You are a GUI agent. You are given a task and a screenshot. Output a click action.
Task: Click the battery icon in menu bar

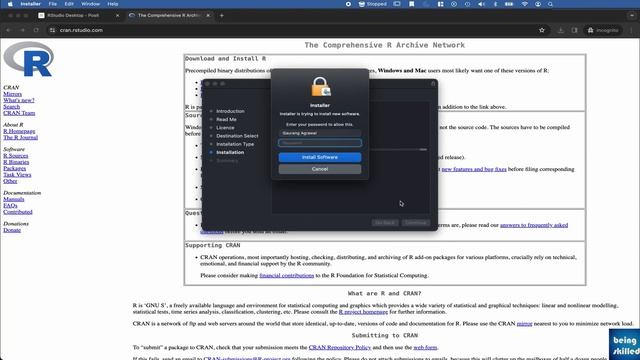click(x=509, y=4)
